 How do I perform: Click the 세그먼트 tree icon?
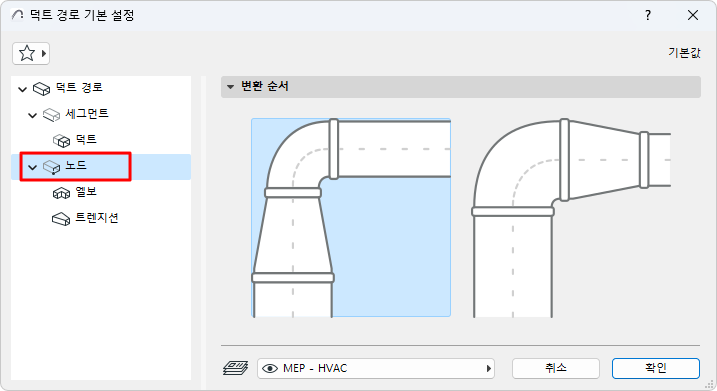(51, 114)
